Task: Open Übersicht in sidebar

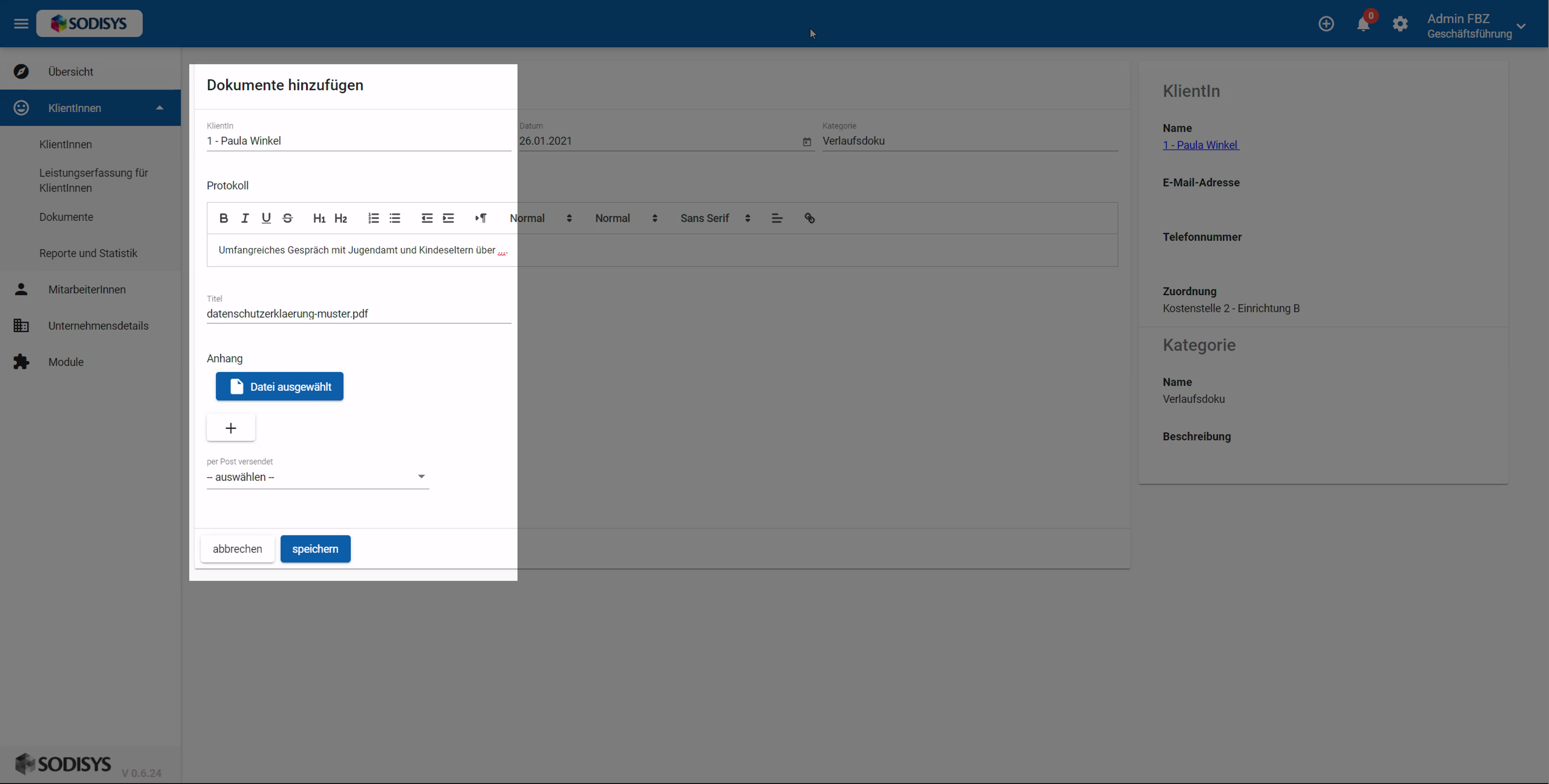Action: tap(90, 72)
